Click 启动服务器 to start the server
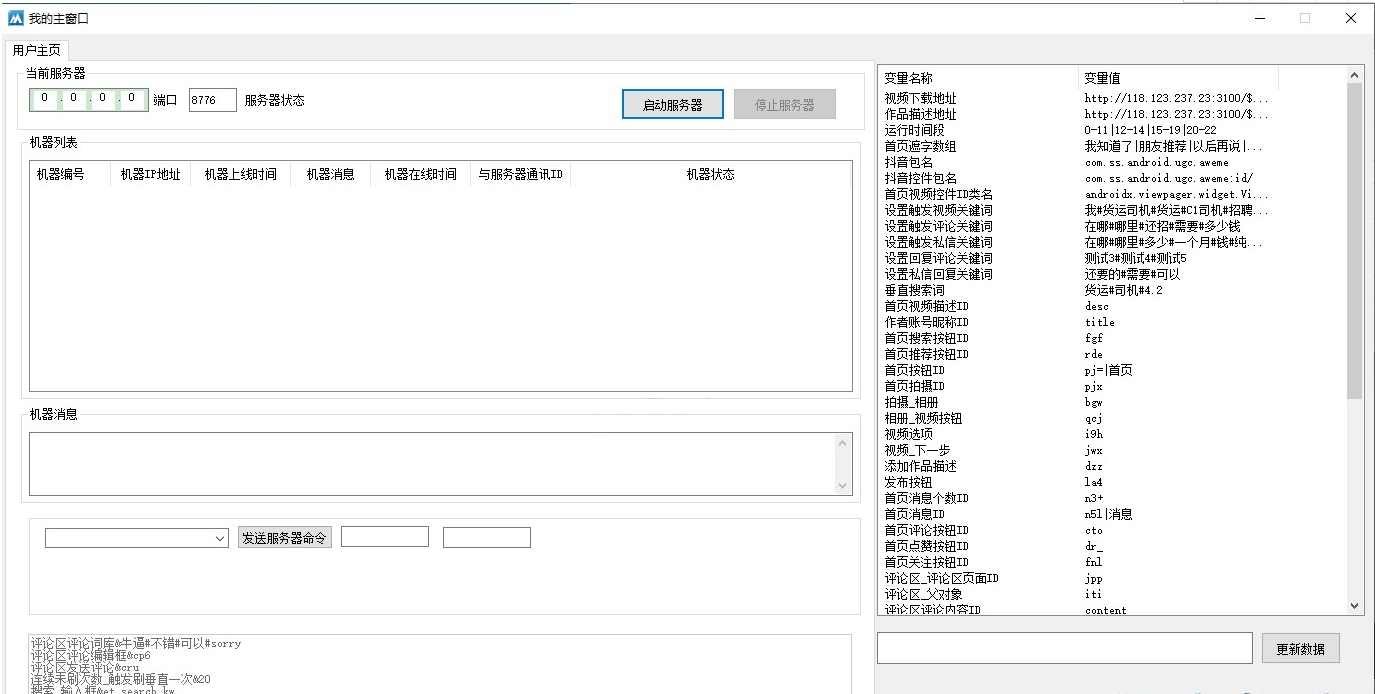The height and width of the screenshot is (694, 1375). 672,103
